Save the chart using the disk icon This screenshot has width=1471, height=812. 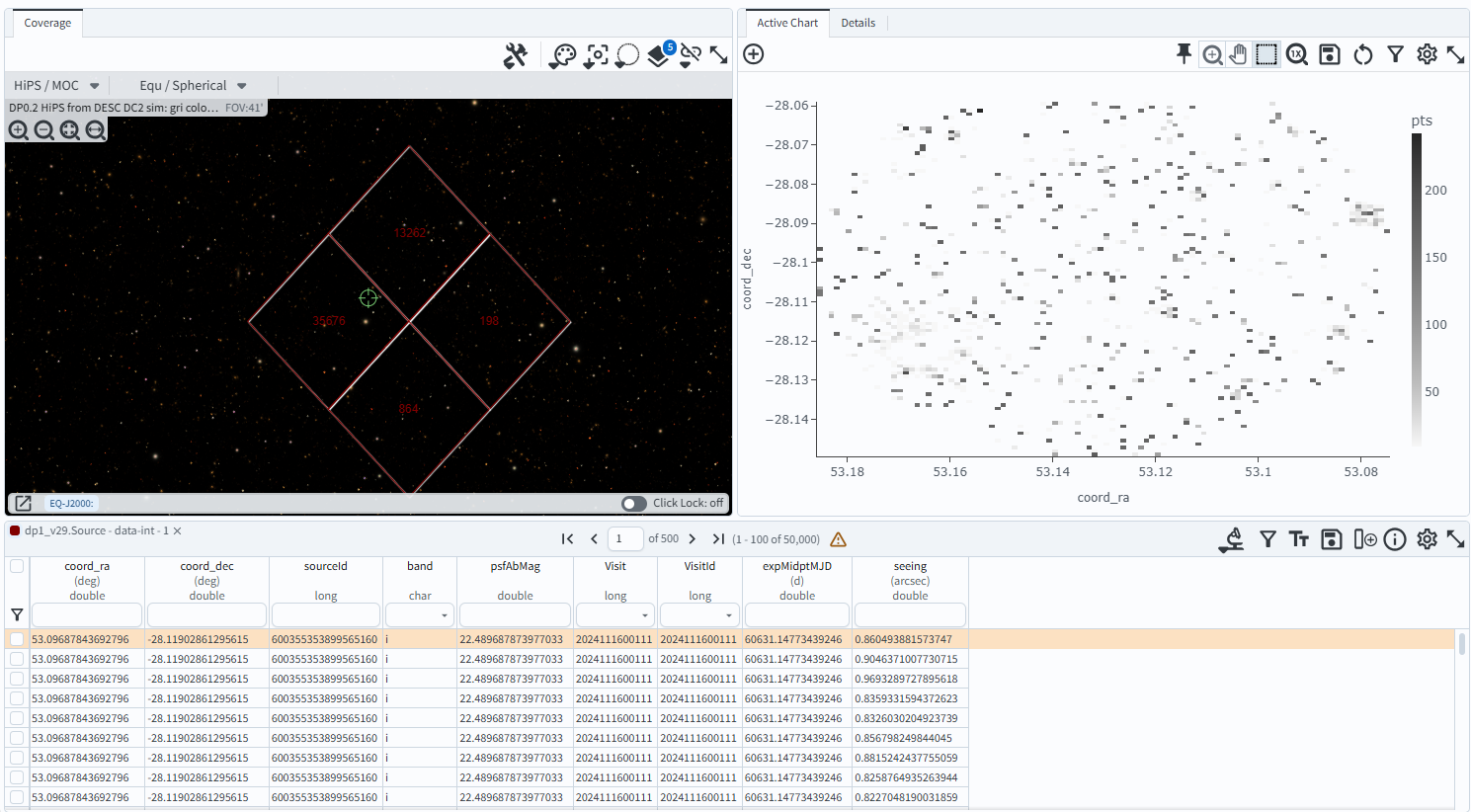pos(1330,54)
